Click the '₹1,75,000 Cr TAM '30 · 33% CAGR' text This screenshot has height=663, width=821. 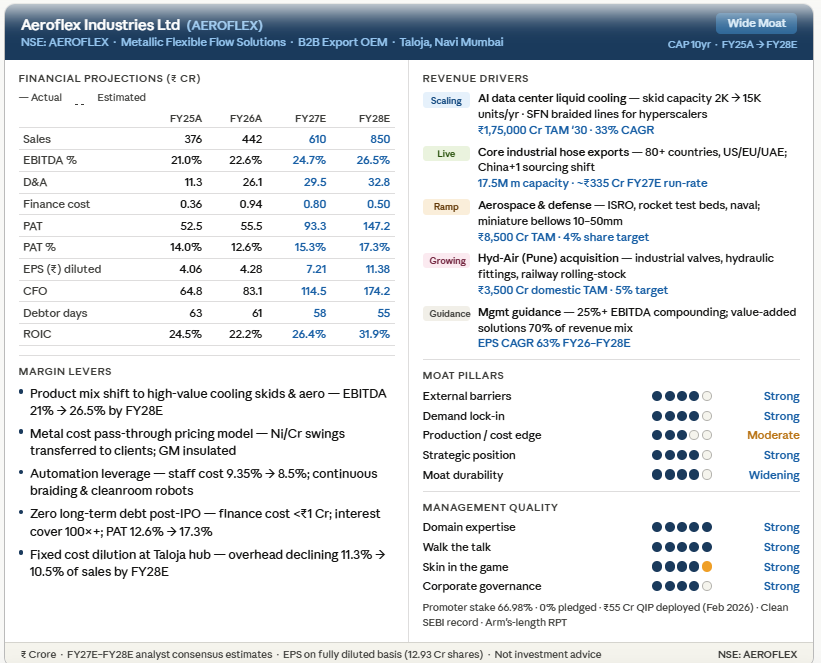click(566, 130)
